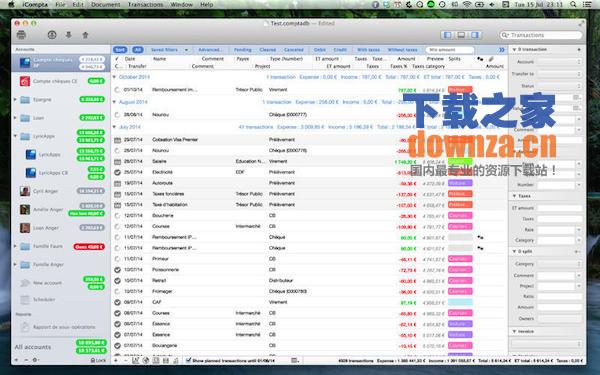Select the Cleared filter tab

pos(267,50)
